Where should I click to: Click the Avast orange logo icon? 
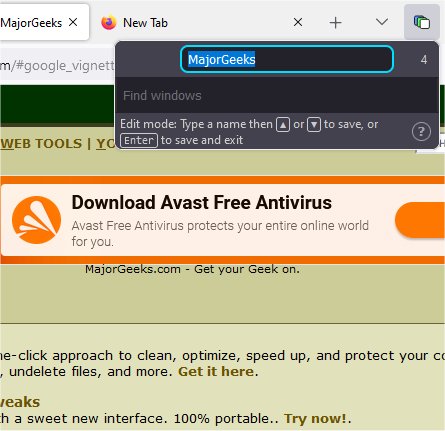(x=36, y=220)
